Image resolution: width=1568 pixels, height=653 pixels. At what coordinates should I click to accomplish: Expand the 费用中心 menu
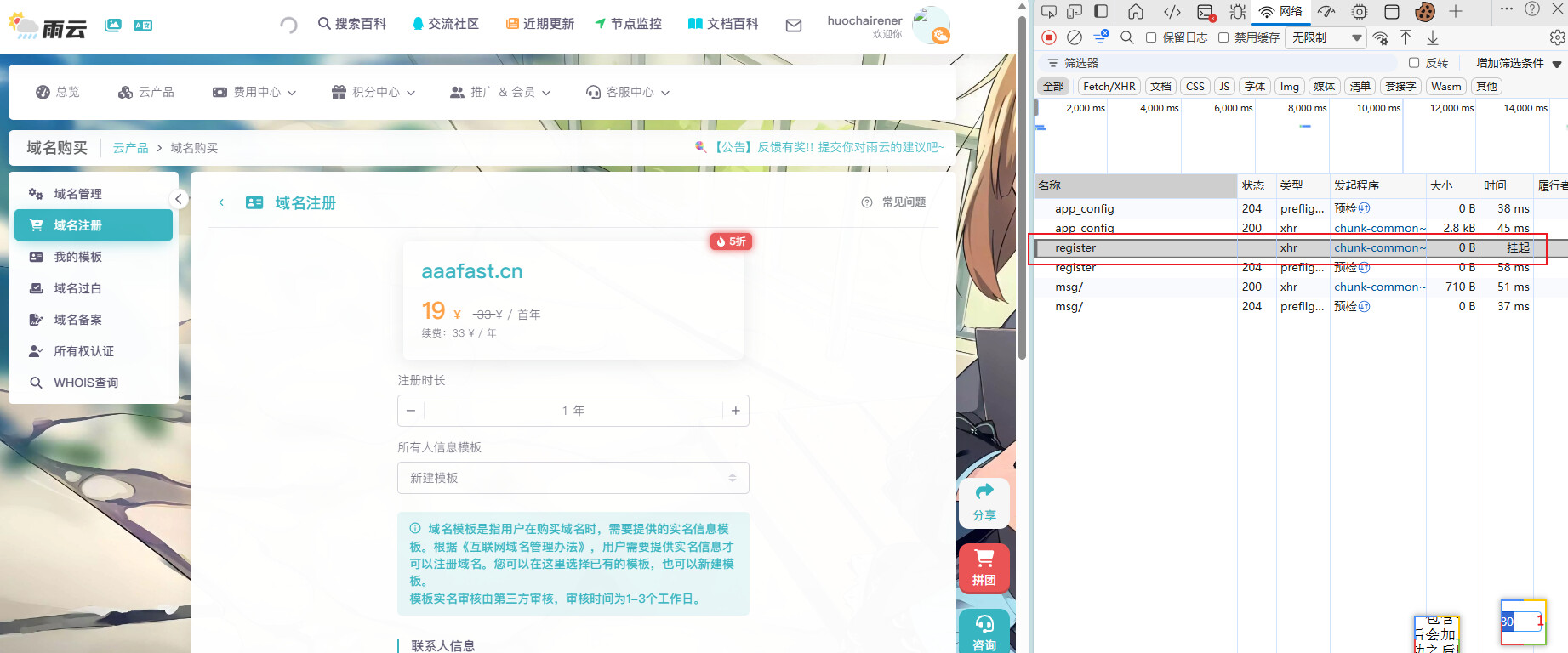pos(254,92)
